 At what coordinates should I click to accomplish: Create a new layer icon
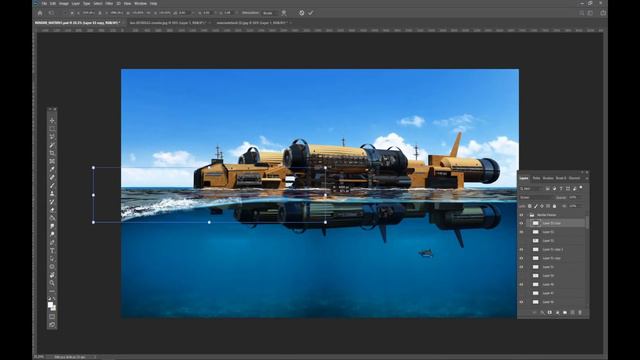(573, 312)
